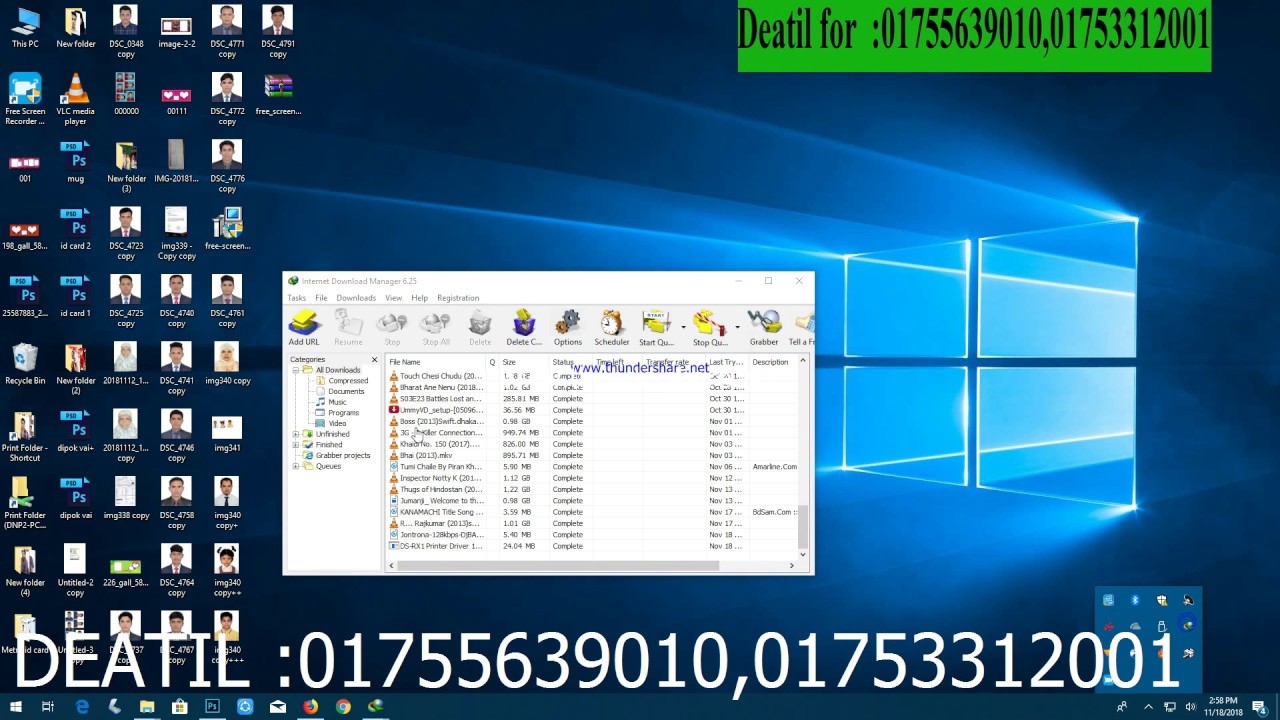Select the Programs category
This screenshot has width=1280, height=720.
[x=343, y=413]
